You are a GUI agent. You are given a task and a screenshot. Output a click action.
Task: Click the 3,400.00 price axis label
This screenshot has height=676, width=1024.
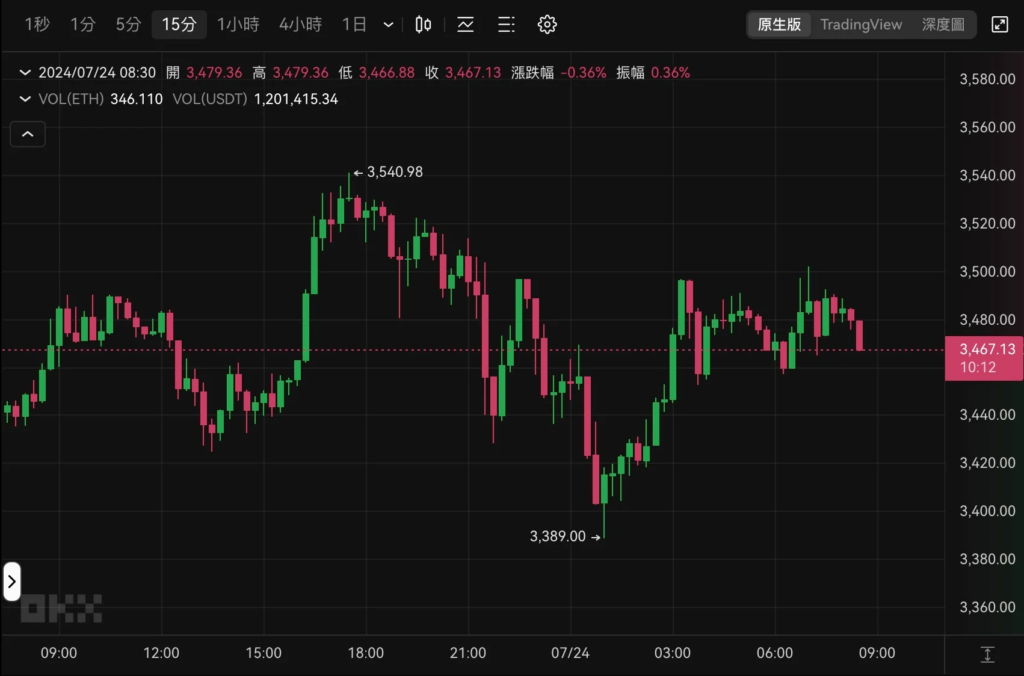987,511
